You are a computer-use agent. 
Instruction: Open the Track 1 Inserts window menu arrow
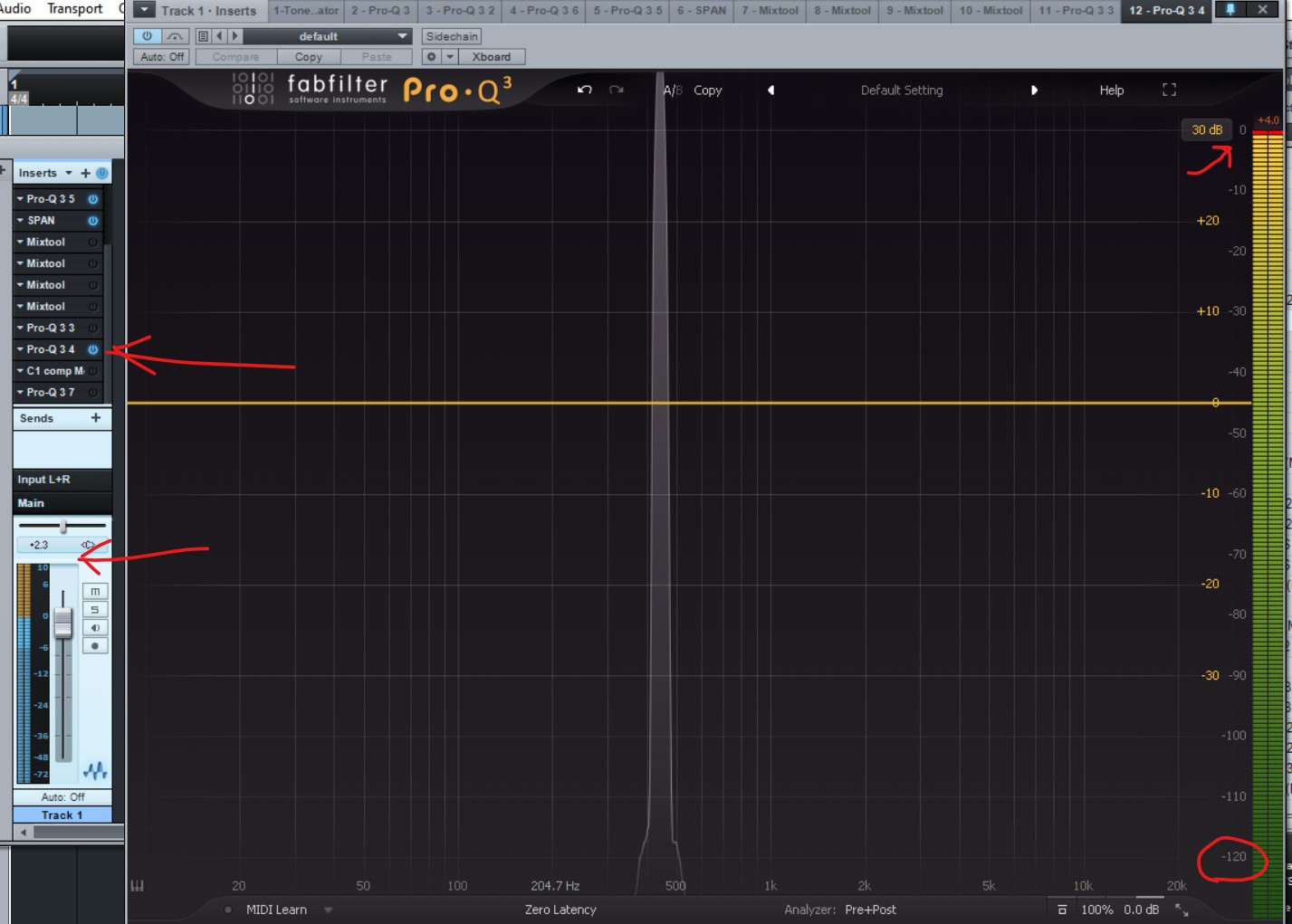point(144,10)
